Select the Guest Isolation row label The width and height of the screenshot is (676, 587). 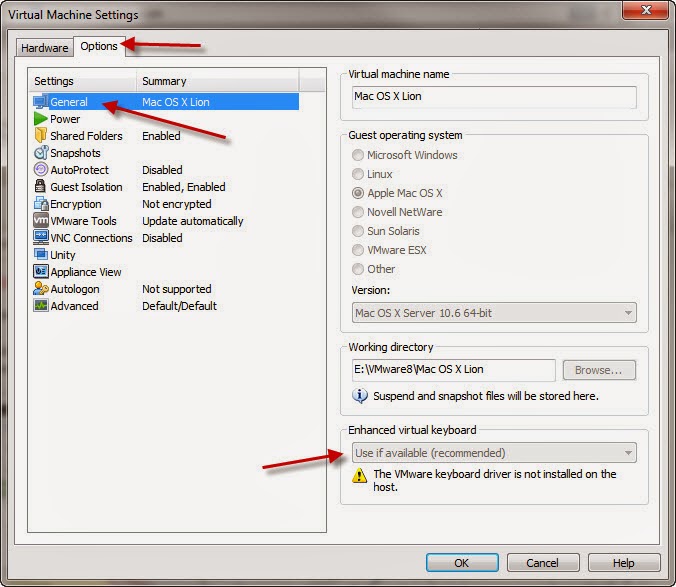pos(86,187)
